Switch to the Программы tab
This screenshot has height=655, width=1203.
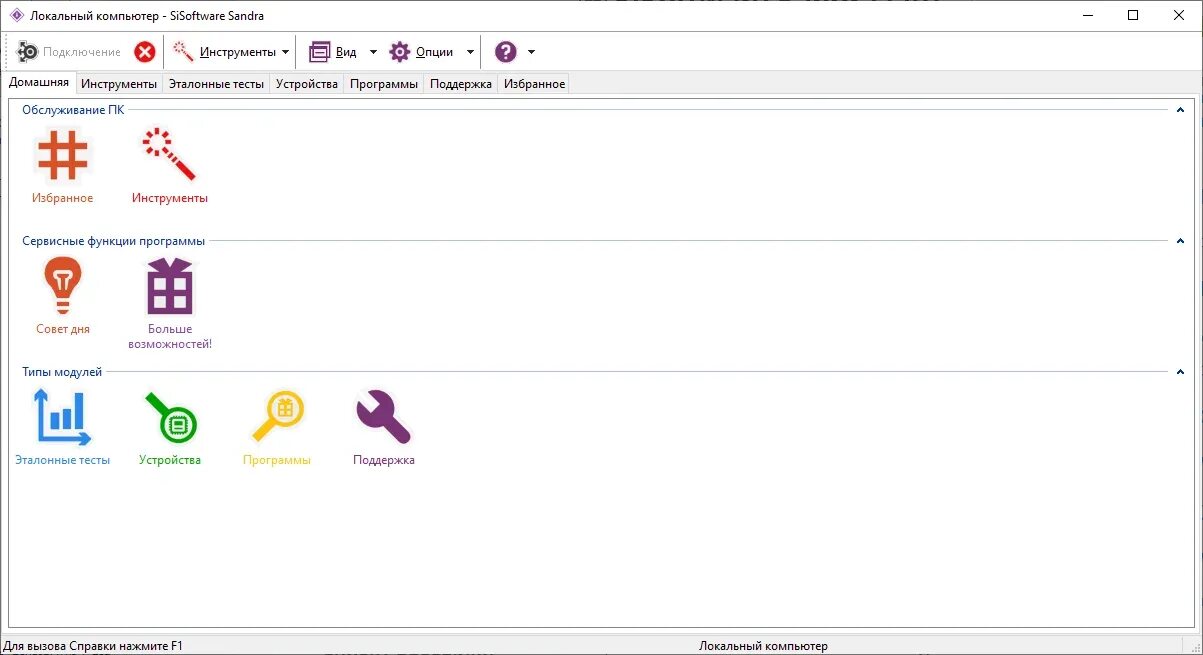click(x=384, y=84)
